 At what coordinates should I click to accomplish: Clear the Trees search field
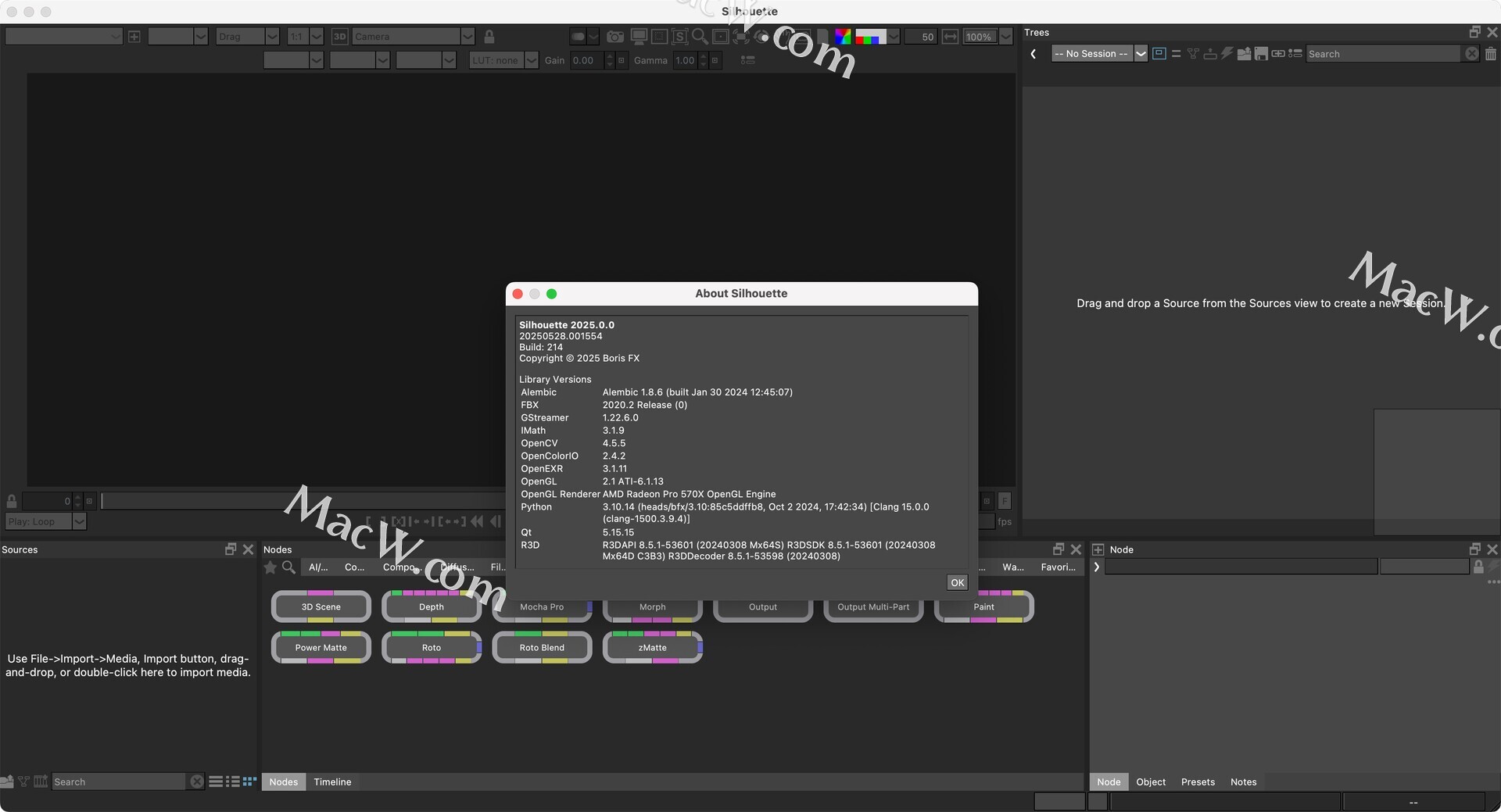pyautogui.click(x=1471, y=54)
